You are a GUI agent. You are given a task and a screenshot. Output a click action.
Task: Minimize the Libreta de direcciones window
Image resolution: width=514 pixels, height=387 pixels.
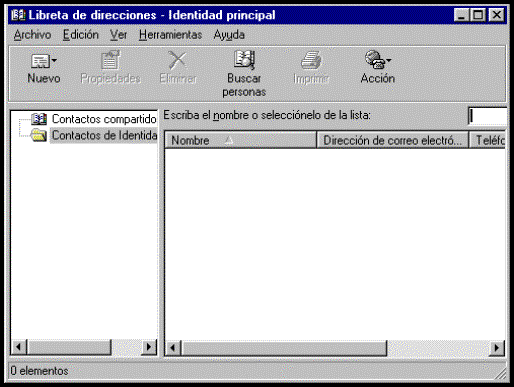coord(462,15)
